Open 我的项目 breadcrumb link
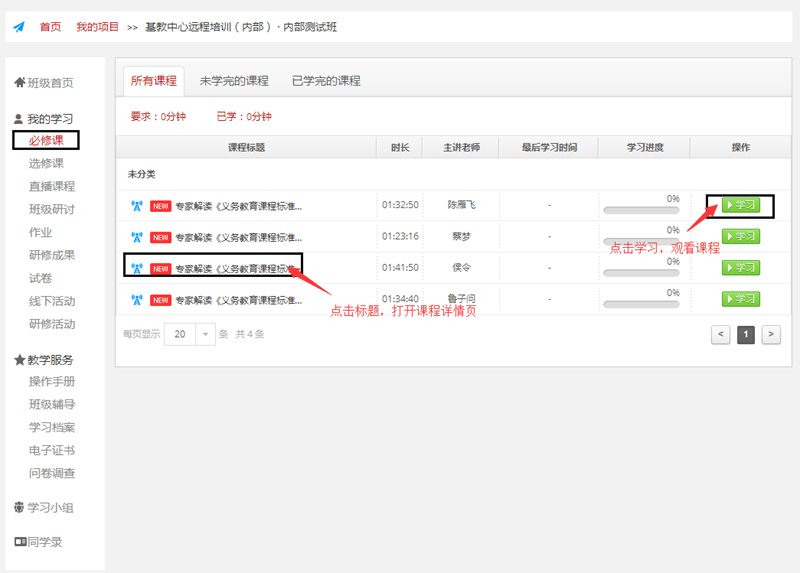Viewport: 800px width, 573px height. coord(97,27)
